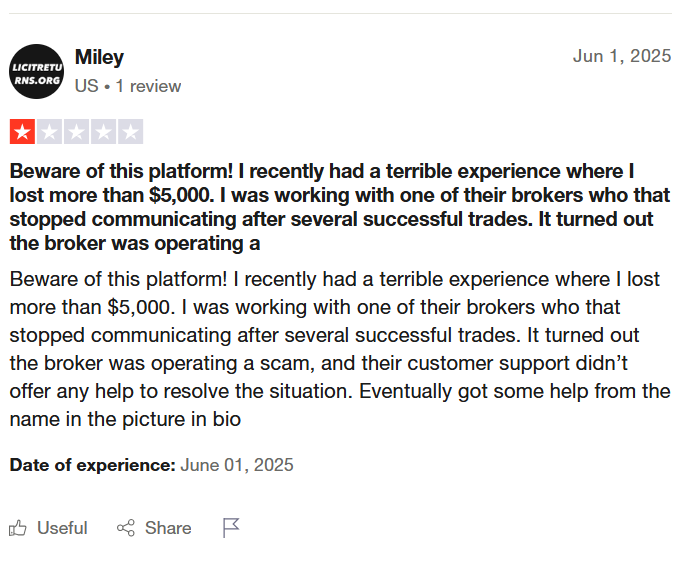Click the fourth grey star
Image resolution: width=685 pixels, height=568 pixels.
(104, 132)
